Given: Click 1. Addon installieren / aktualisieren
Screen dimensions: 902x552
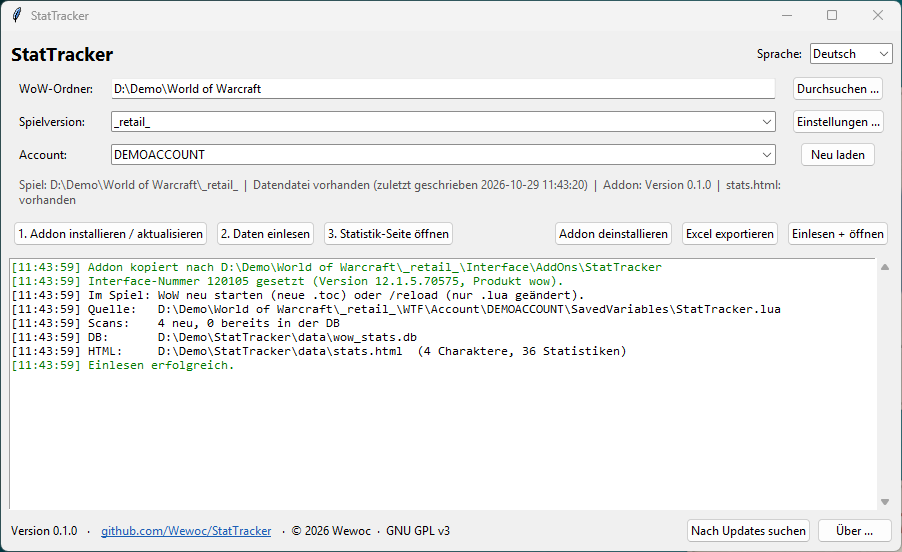Looking at the screenshot, I should tap(110, 234).
